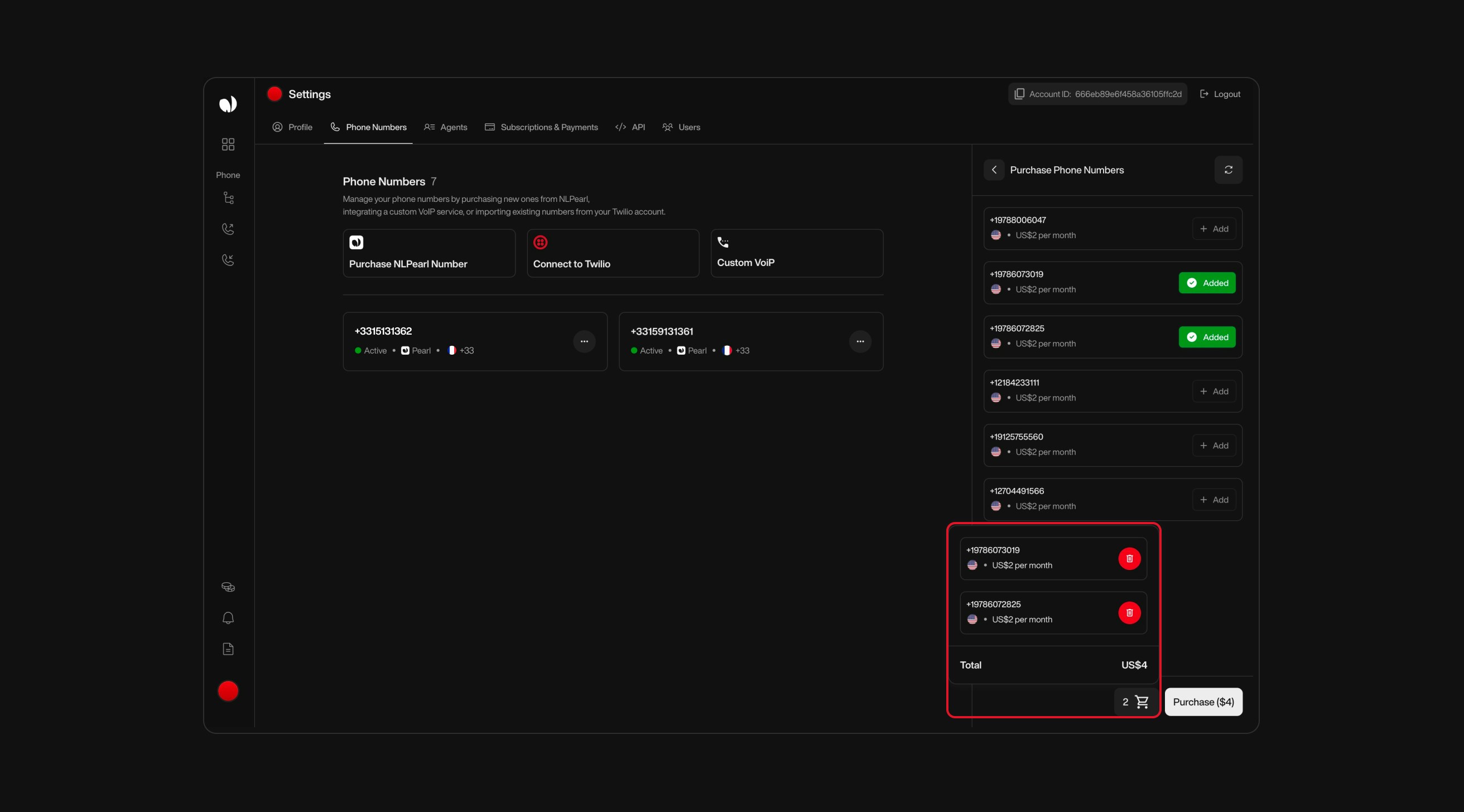Screen dimensions: 1464x812
Task: Open the notifications bell icon
Action: 228,618
